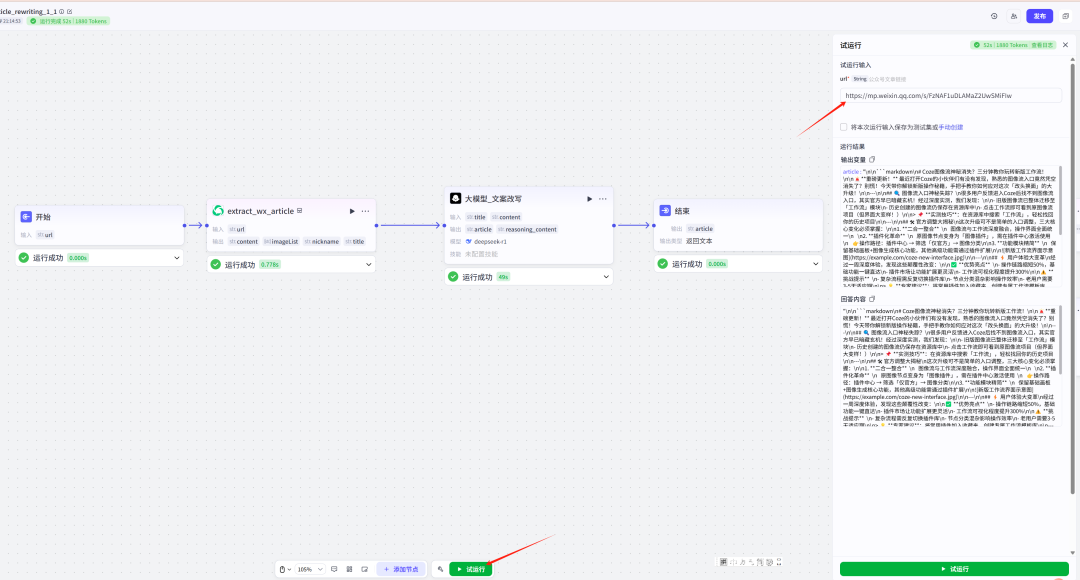Image resolution: width=1080 pixels, height=580 pixels.
Task: Copy the 回答内容 with its copy icon
Action: click(872, 299)
